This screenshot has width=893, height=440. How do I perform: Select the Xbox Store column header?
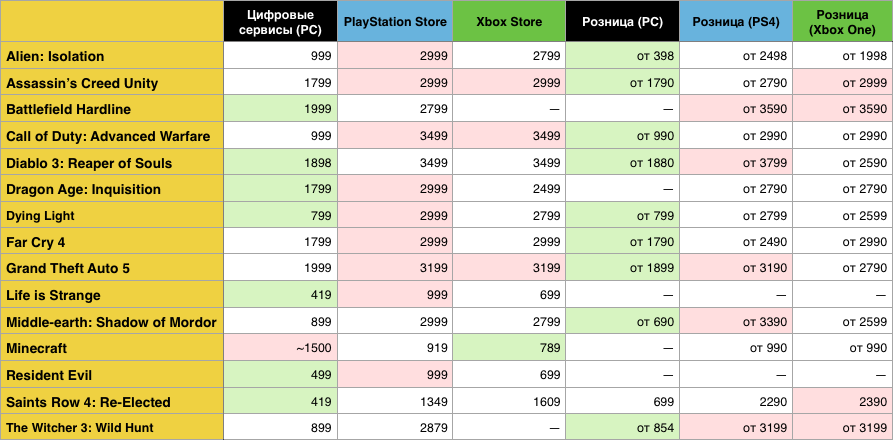click(x=508, y=21)
